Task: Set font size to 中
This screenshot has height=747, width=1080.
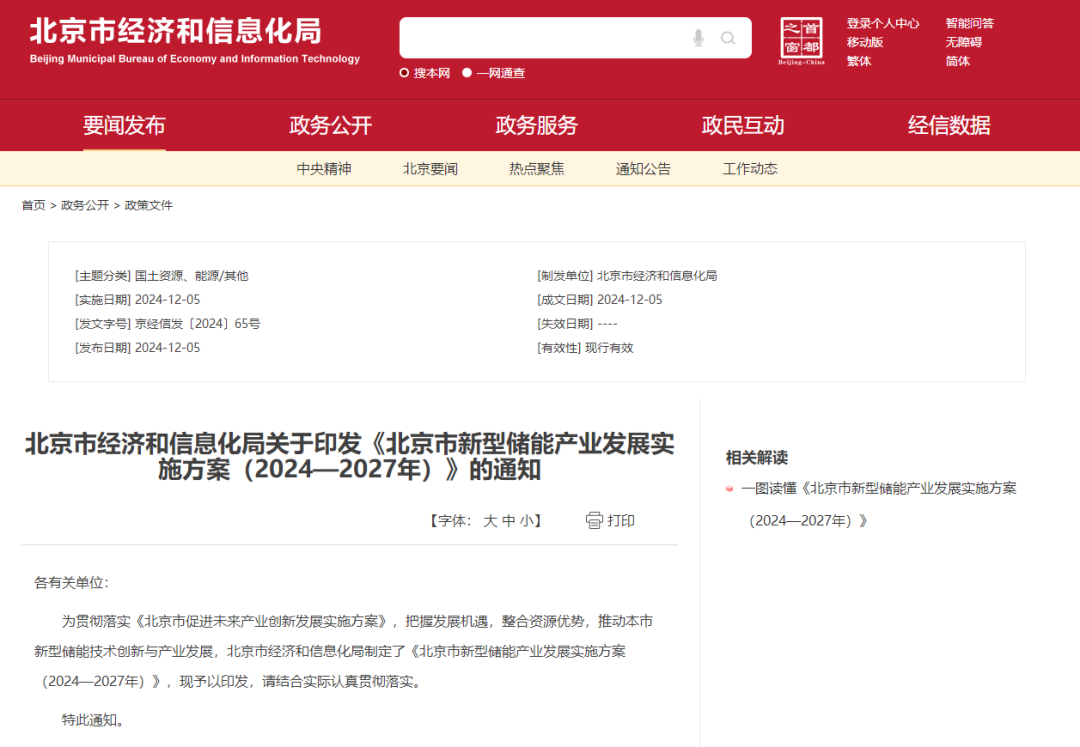Action: pos(508,521)
